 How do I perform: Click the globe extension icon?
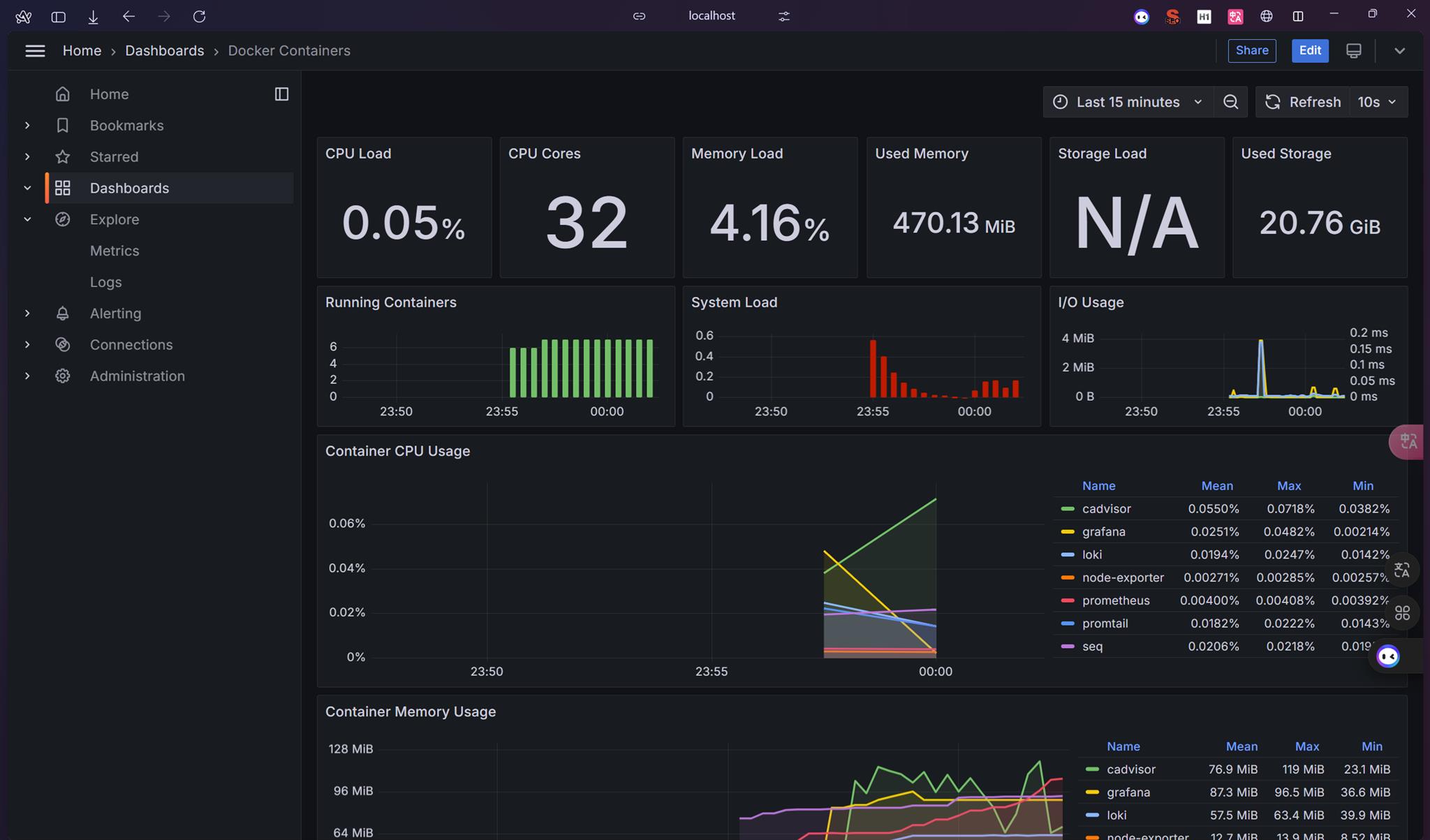tap(1267, 17)
